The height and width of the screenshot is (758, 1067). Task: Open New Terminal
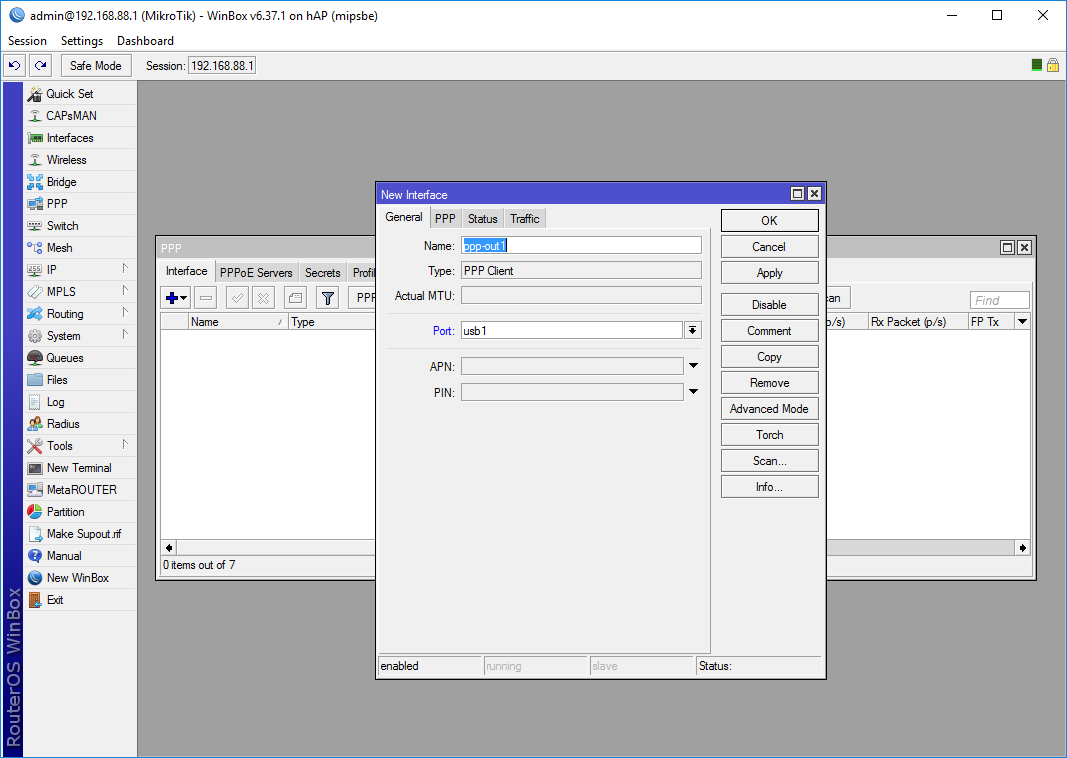(79, 468)
